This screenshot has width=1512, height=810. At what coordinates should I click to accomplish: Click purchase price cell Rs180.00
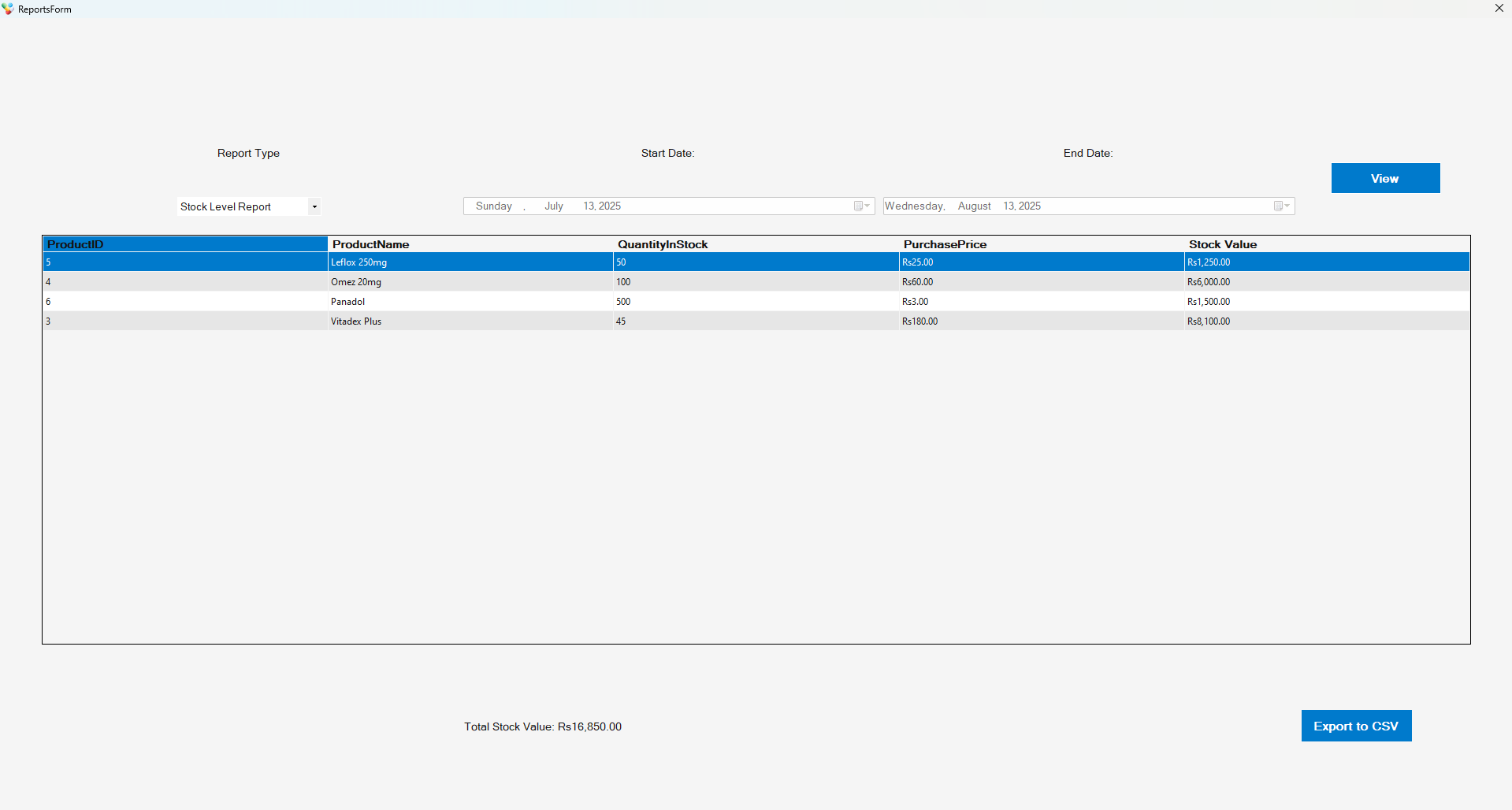(1042, 321)
